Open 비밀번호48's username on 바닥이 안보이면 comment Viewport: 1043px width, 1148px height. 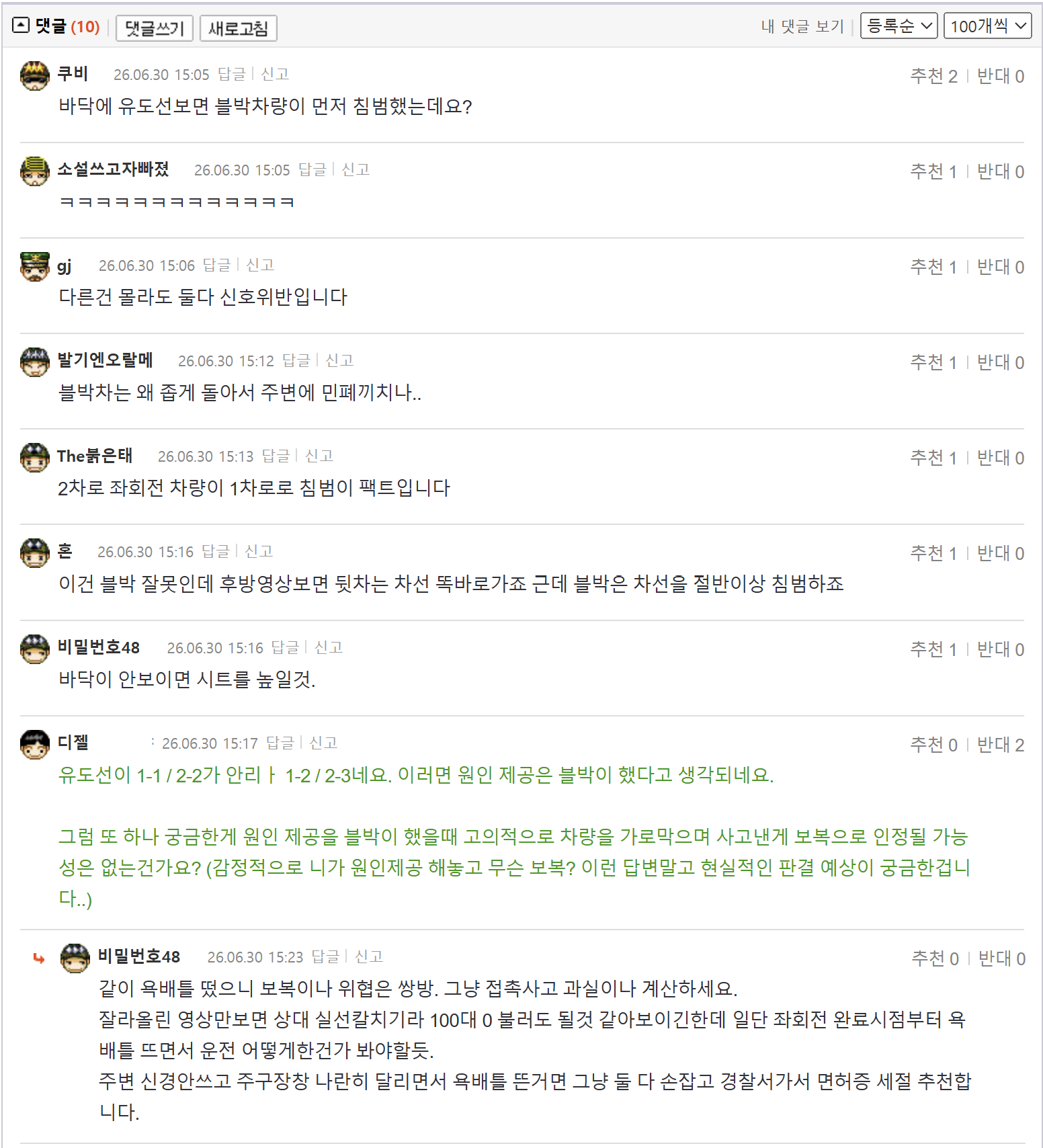point(99,647)
